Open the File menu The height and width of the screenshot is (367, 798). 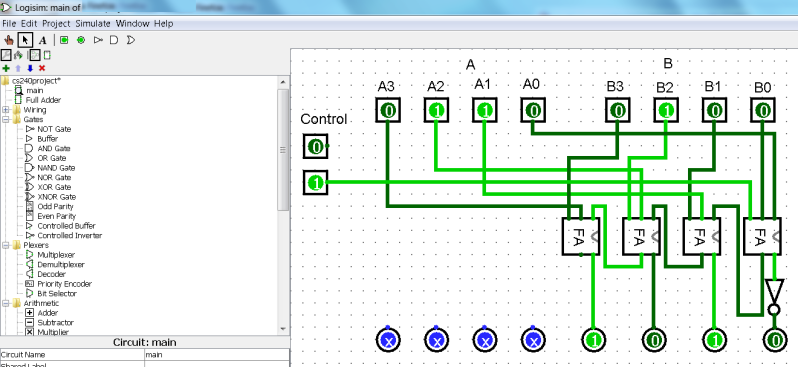point(9,23)
